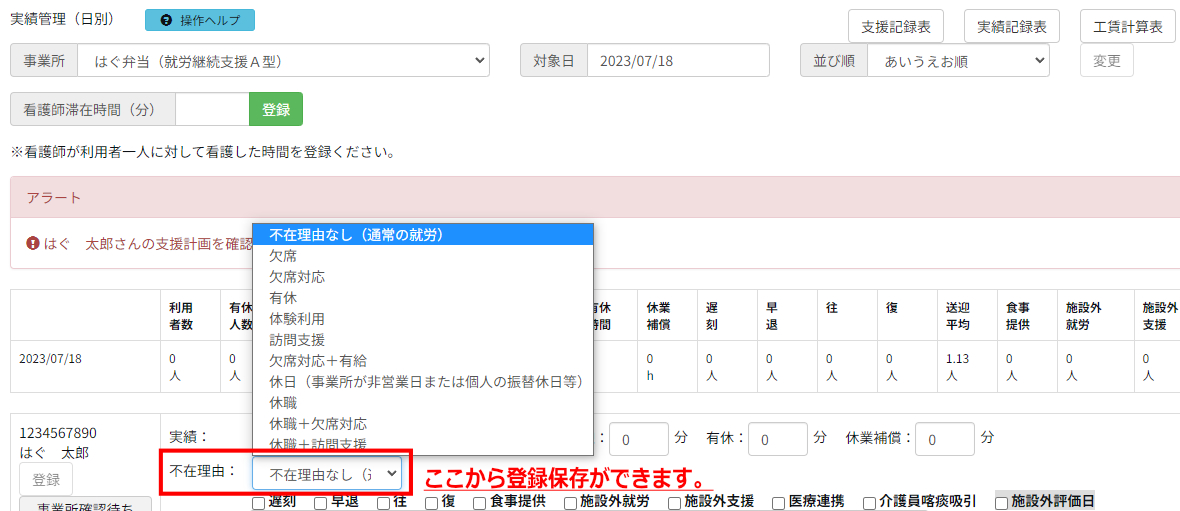The width and height of the screenshot is (1180, 511).
Task: Choose 有休 in the dropdown list
Action: [x=283, y=298]
